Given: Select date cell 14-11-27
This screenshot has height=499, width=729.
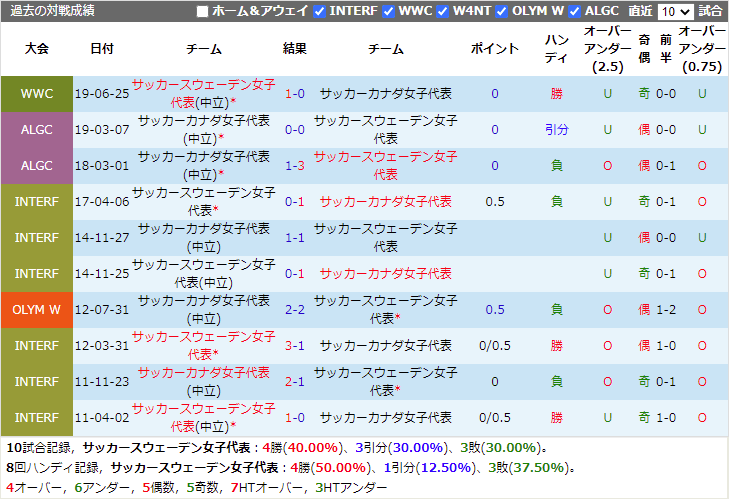Looking at the screenshot, I should (x=102, y=238).
